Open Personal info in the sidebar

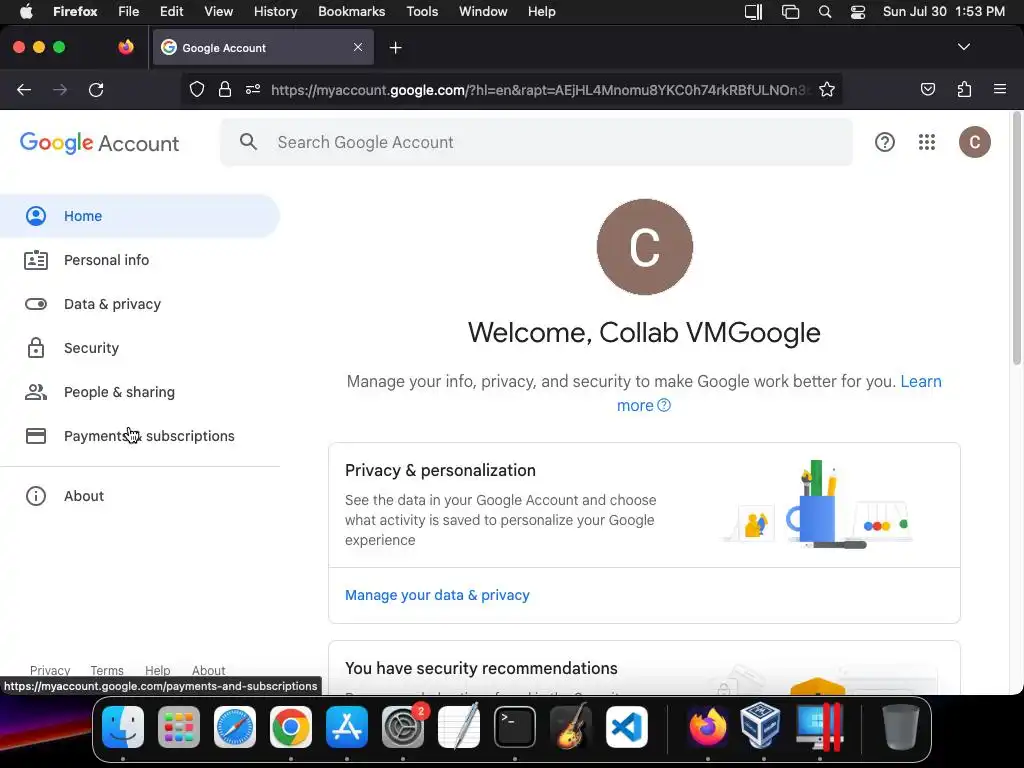click(140, 260)
